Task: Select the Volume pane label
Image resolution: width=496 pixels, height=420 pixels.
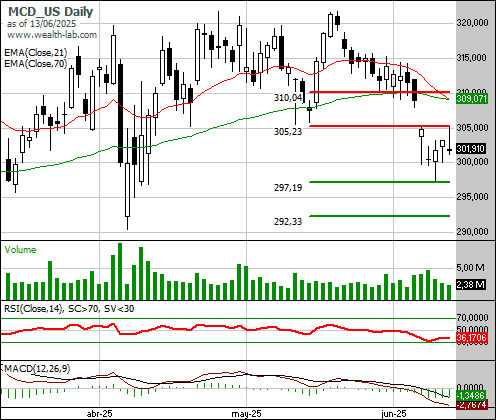Action: point(20,250)
